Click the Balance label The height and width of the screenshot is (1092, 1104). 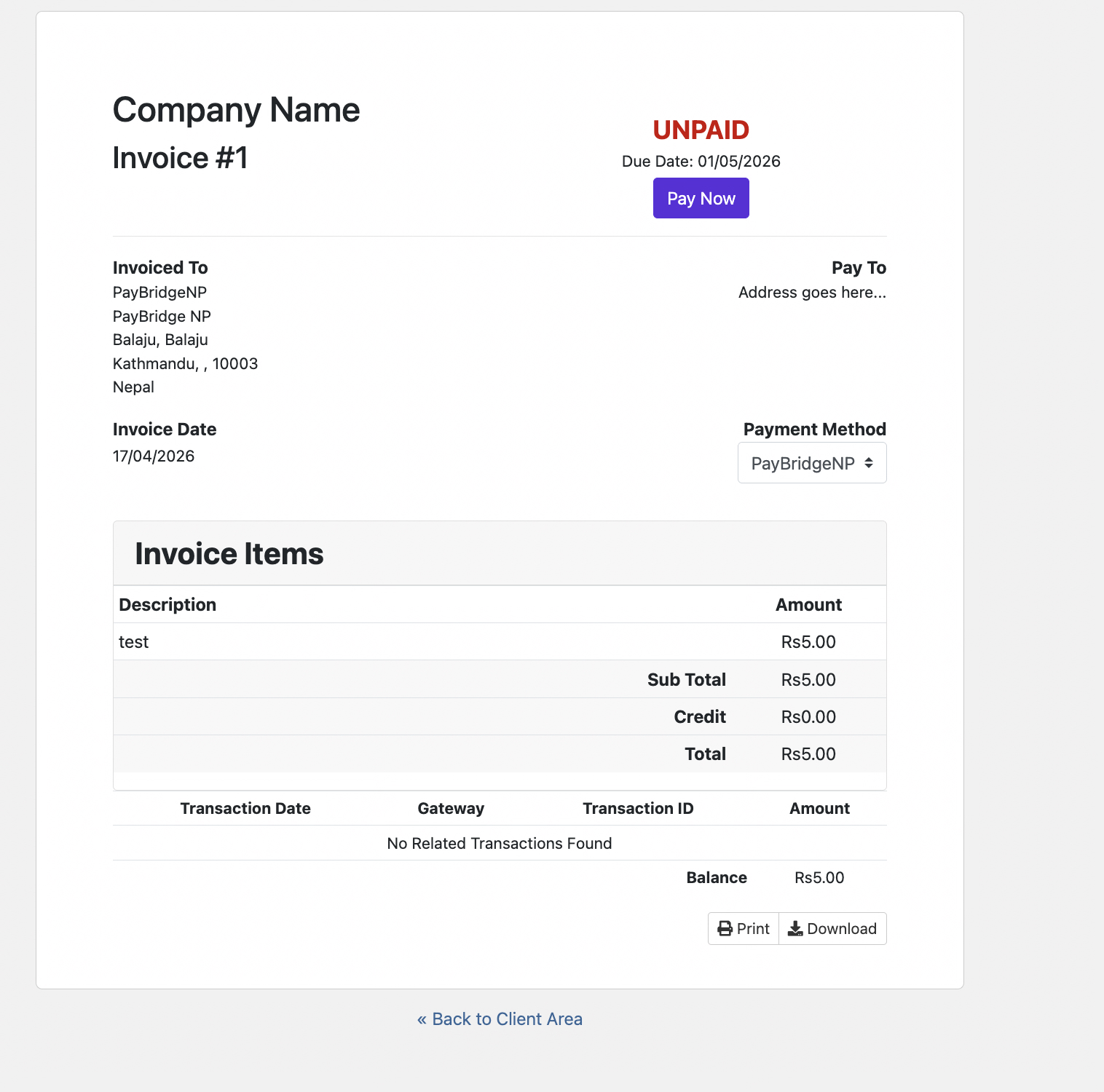(x=717, y=878)
